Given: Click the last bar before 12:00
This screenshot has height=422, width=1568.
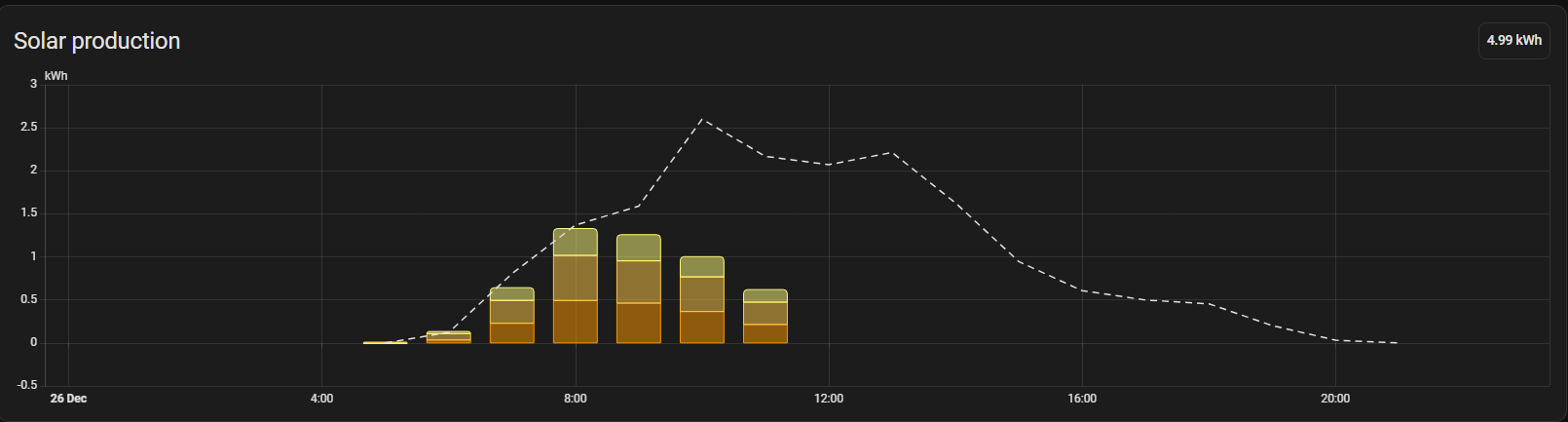Looking at the screenshot, I should [765, 317].
